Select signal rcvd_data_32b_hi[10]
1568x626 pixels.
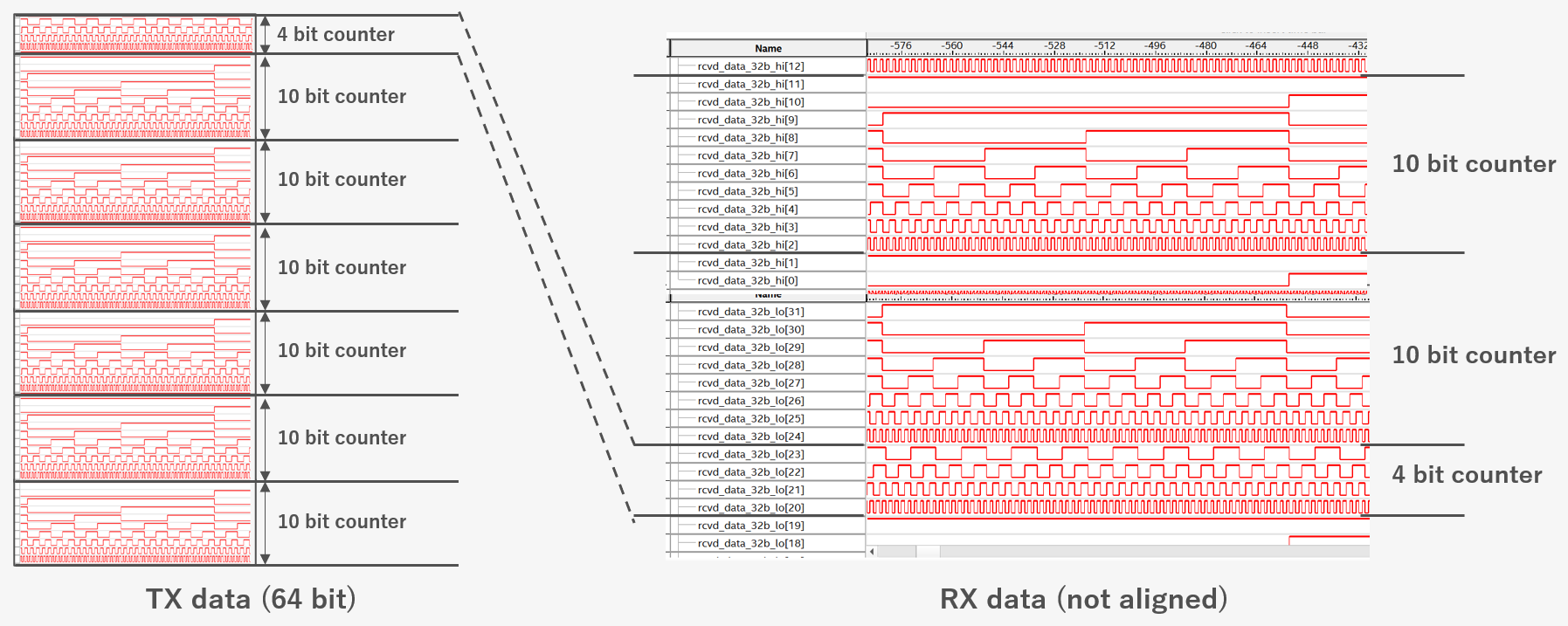(x=750, y=102)
